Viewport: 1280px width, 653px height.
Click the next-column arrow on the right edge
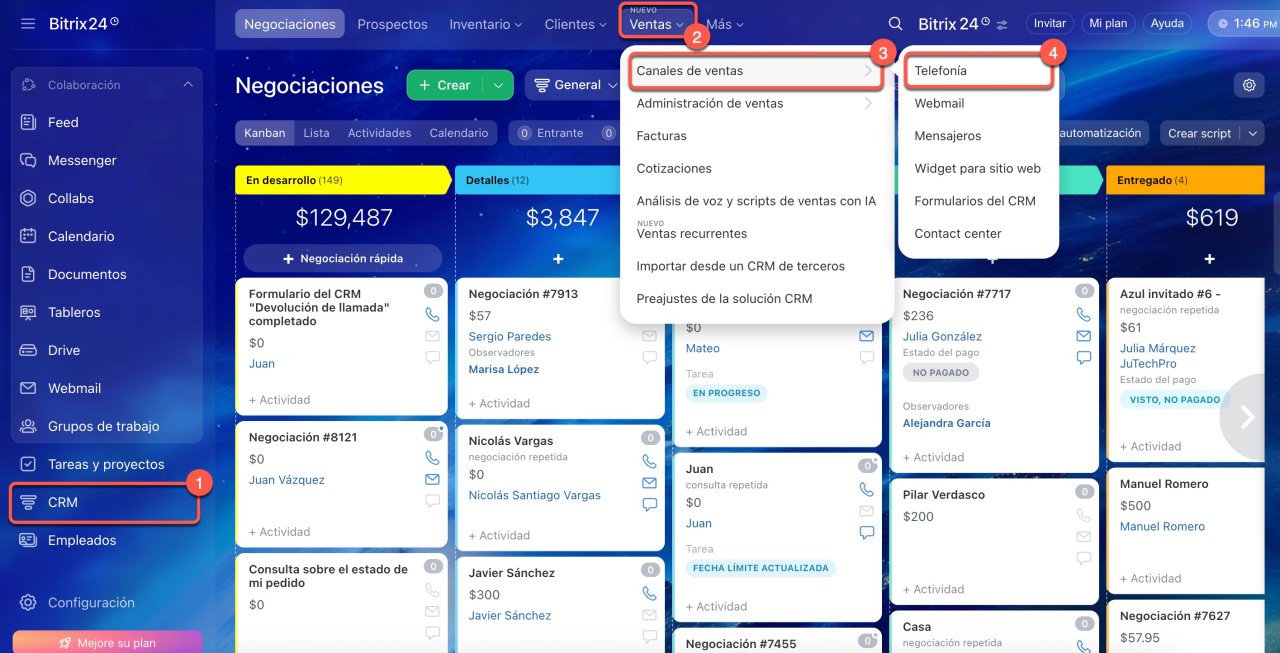pos(1247,417)
